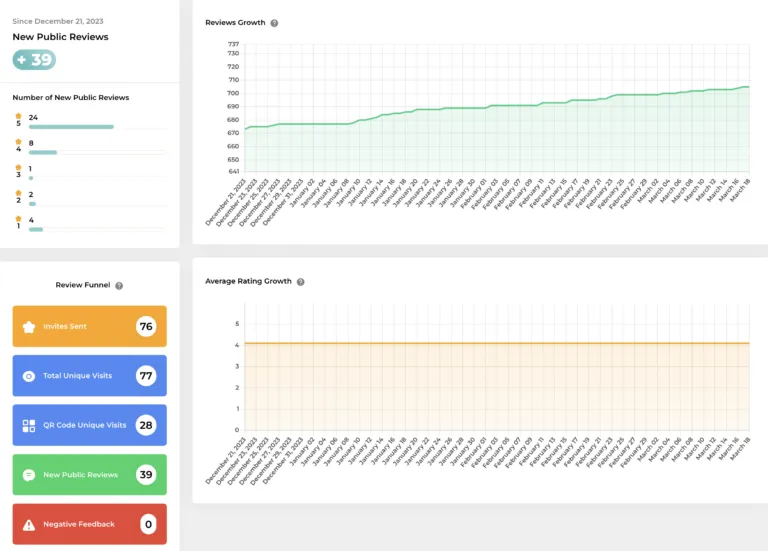Click the 2-star reviews progress bar
768x551 pixels.
click(x=32, y=204)
